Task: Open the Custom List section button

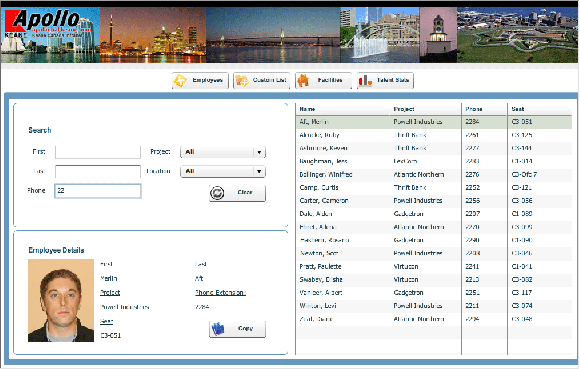Action: pos(262,80)
